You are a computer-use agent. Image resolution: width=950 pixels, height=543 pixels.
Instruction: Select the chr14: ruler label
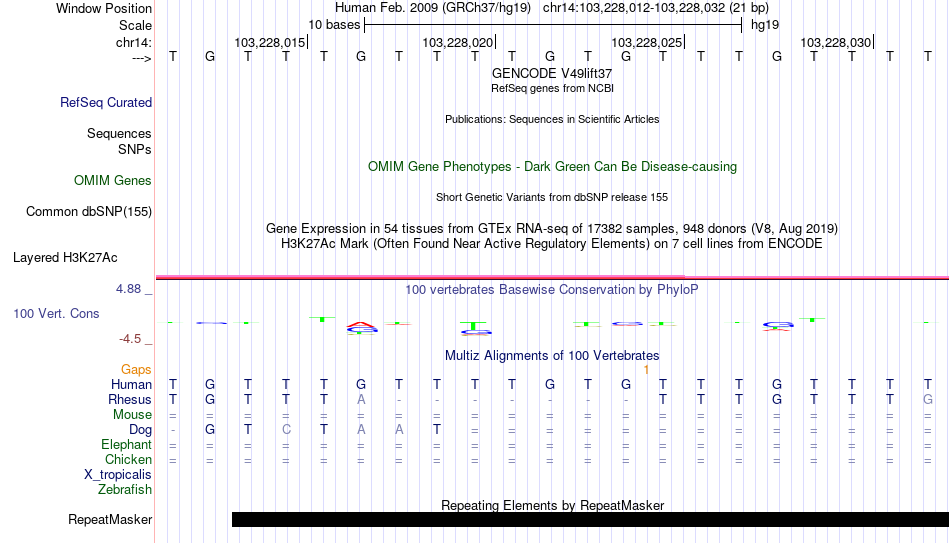133,42
